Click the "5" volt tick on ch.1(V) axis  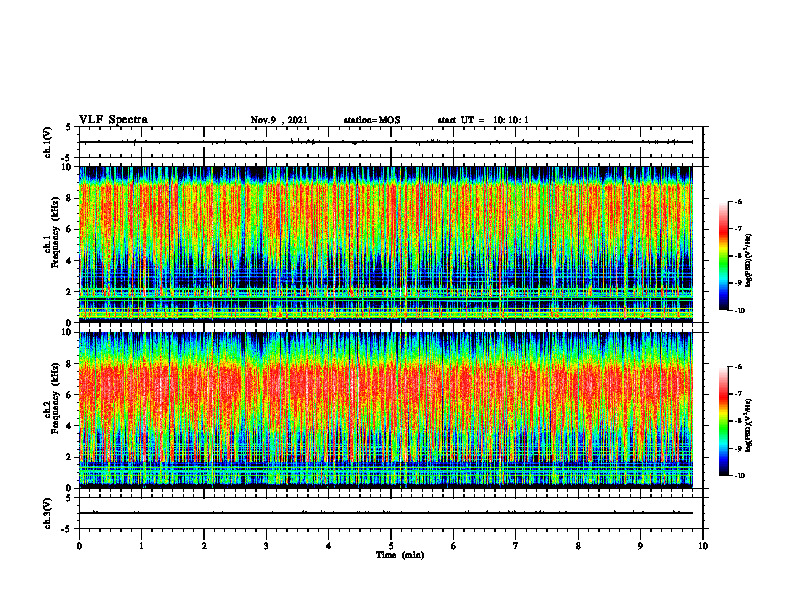coord(70,127)
